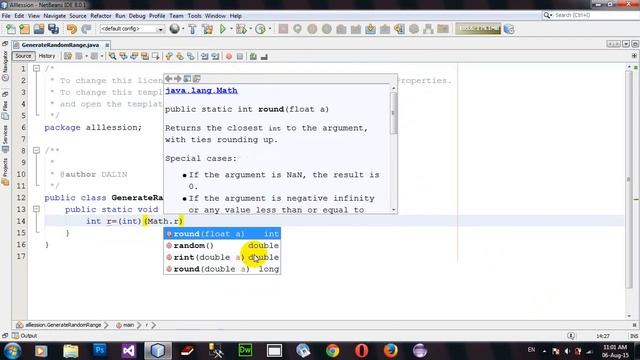Open the Tools menu
This screenshot has width=640, height=360.
point(195,16)
